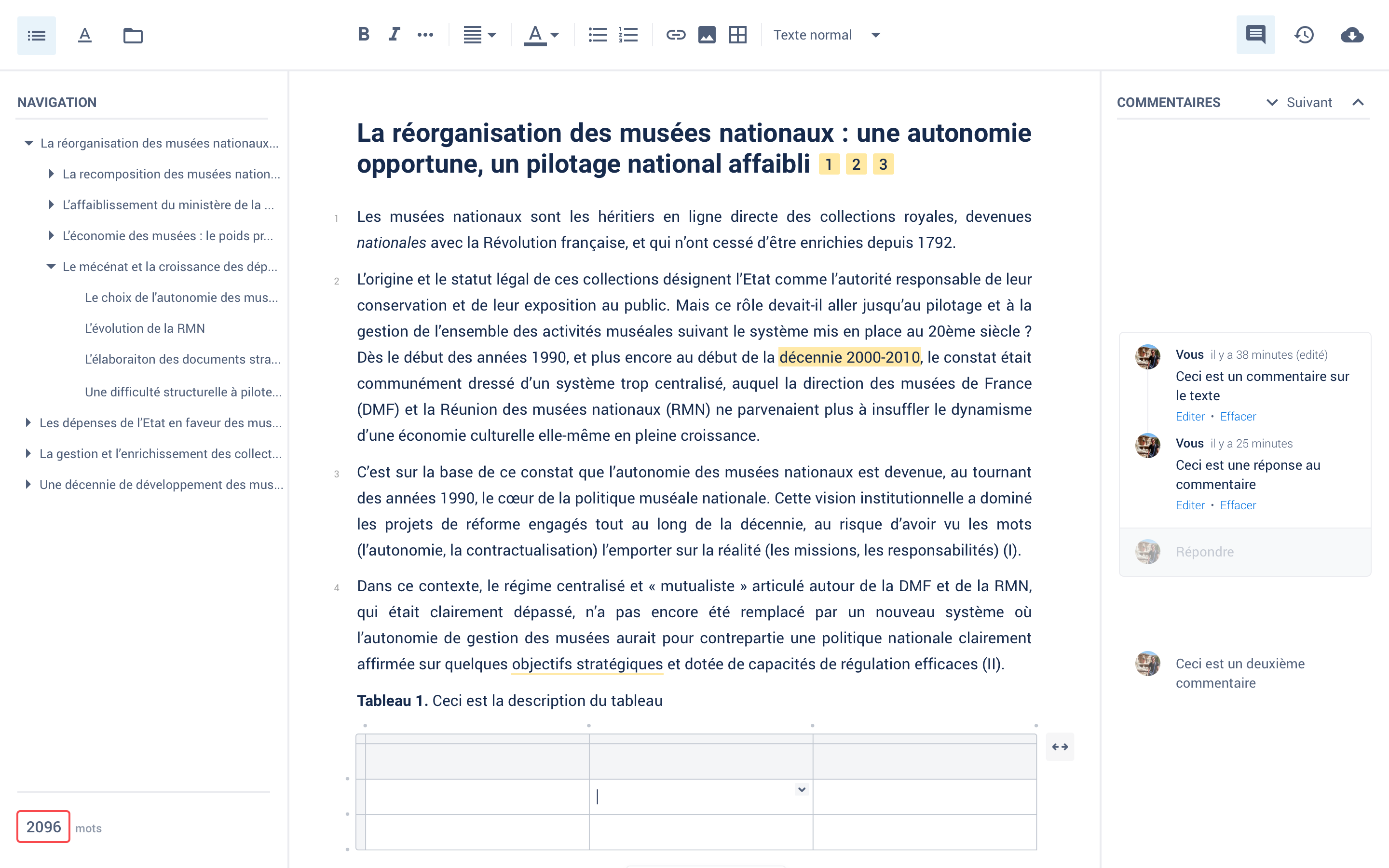
Task: Delete the first comment with Effacer
Action: click(x=1238, y=416)
